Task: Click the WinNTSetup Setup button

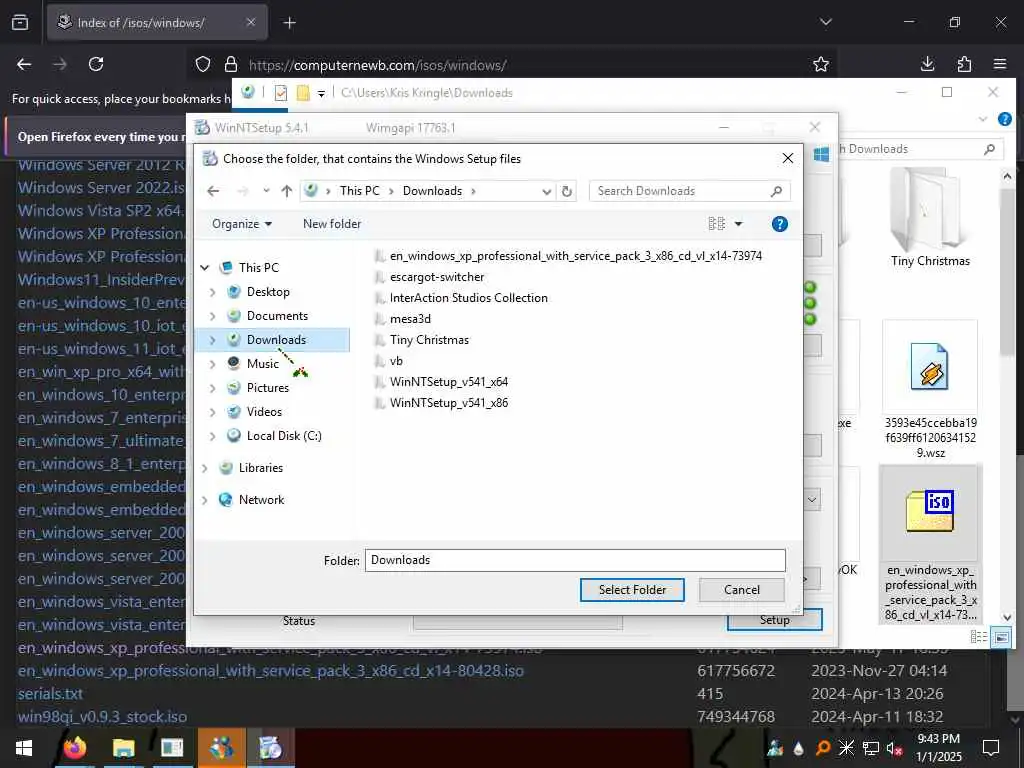Action: click(x=775, y=620)
